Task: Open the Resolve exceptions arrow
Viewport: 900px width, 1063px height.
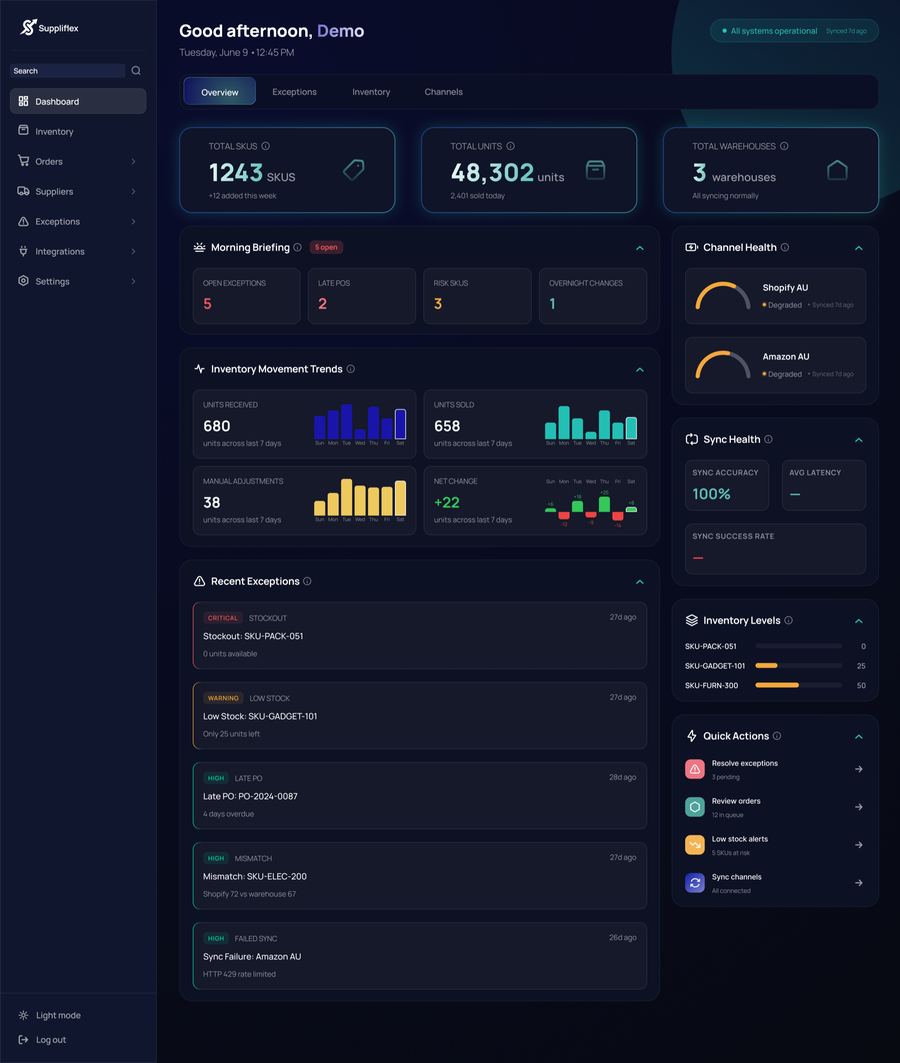Action: point(859,769)
